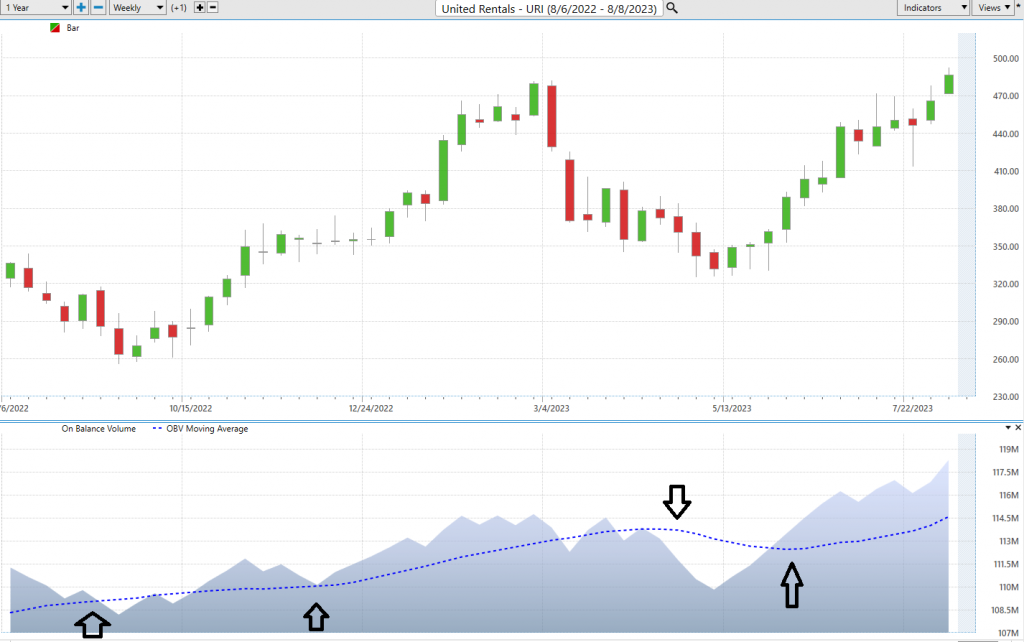Click the 7/22/2023 date axis label

[912, 408]
